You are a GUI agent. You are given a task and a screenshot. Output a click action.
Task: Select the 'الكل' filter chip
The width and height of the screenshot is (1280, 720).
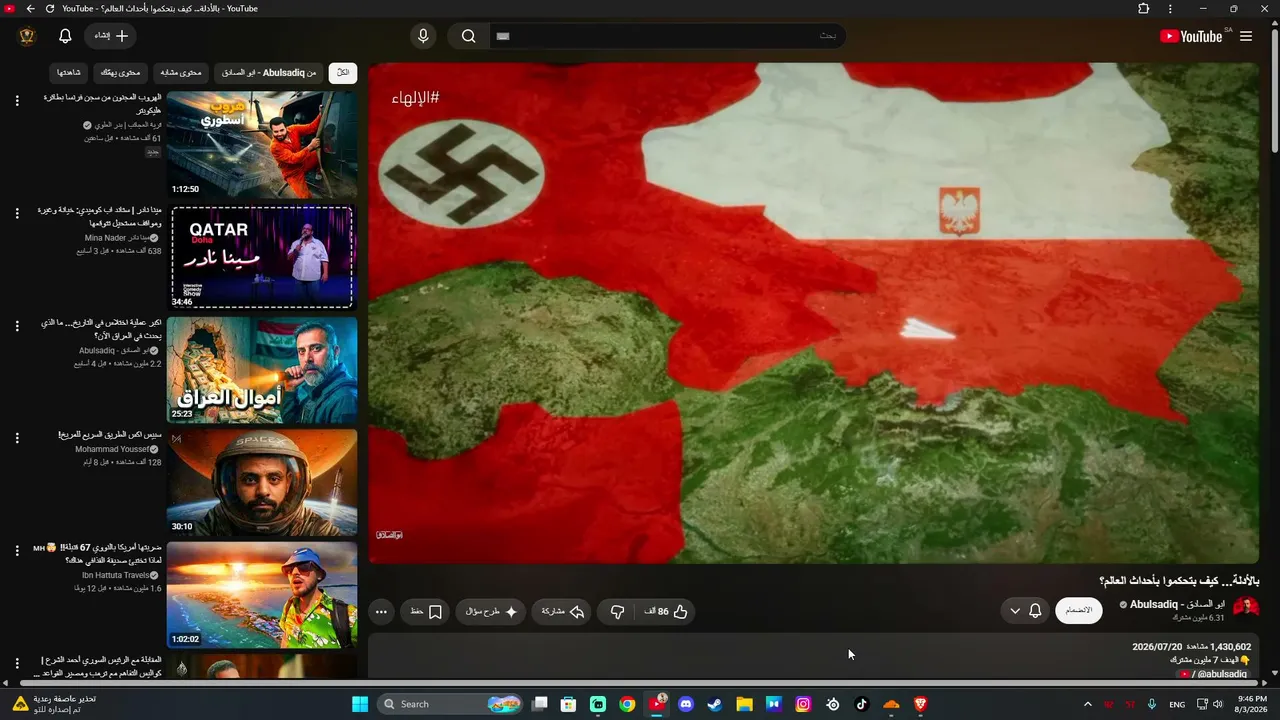[x=343, y=73]
